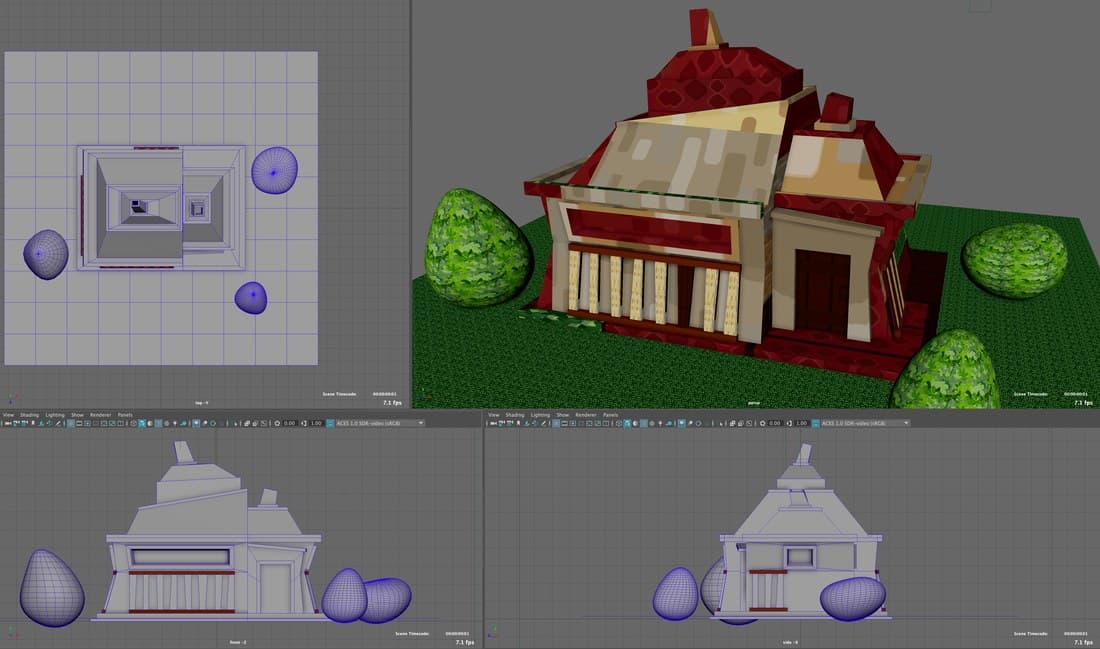This screenshot has width=1100, height=649.
Task: Toggle Gate Mask in front panel toolbar
Action: [x=95, y=423]
